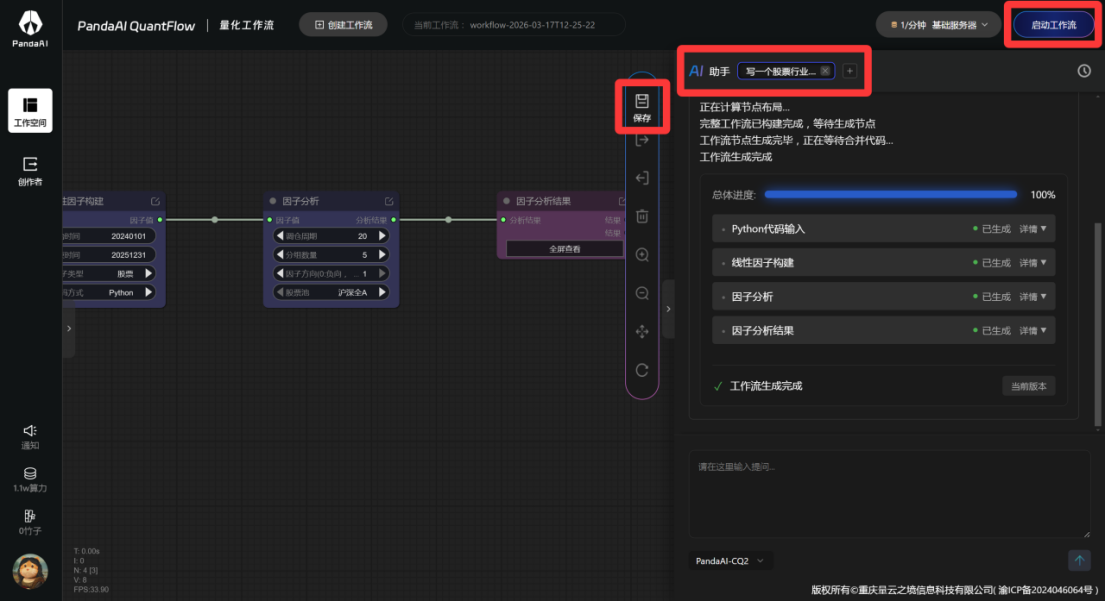This screenshot has width=1105, height=602.
Task: Click the send arrow button
Action: (x=1079, y=560)
